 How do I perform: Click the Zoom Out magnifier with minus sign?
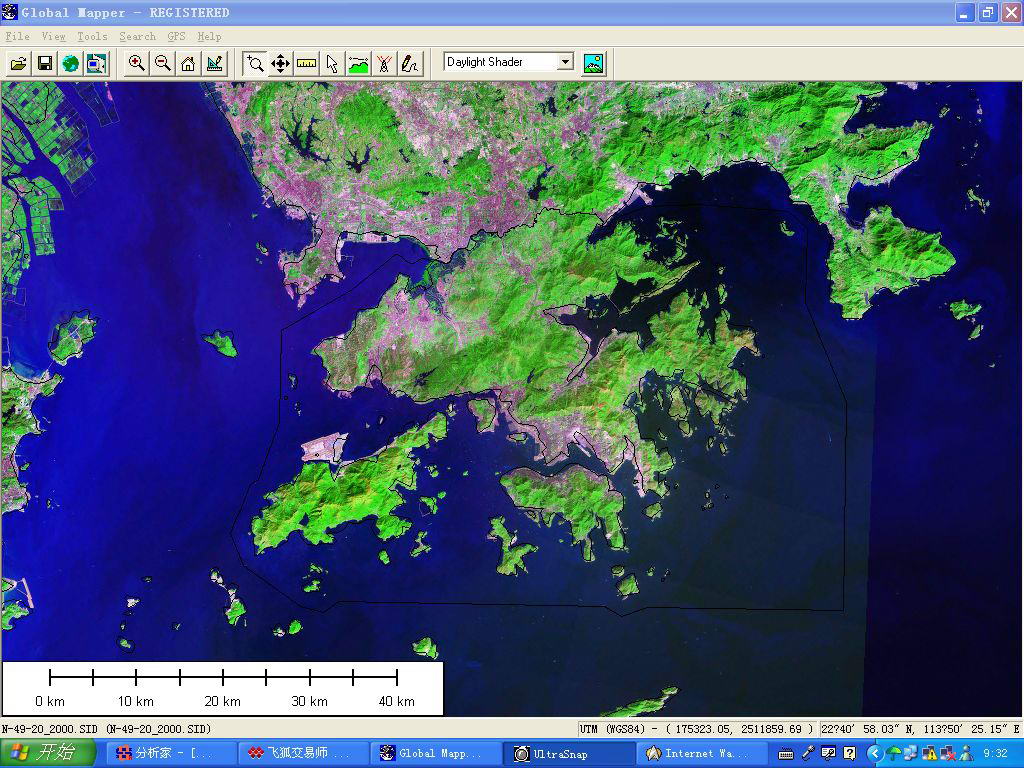click(162, 63)
